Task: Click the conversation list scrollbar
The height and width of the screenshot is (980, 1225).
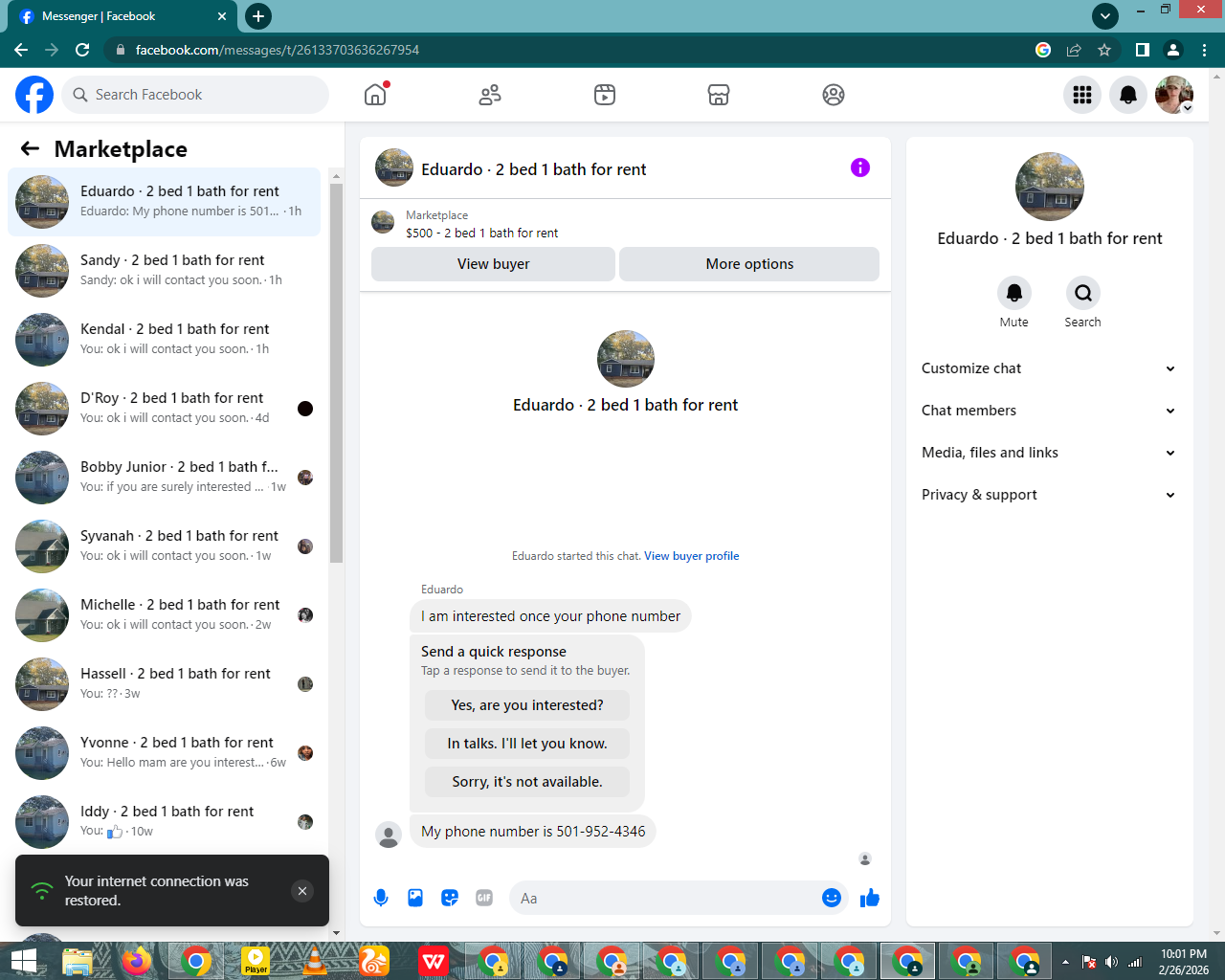Action: tap(336, 373)
